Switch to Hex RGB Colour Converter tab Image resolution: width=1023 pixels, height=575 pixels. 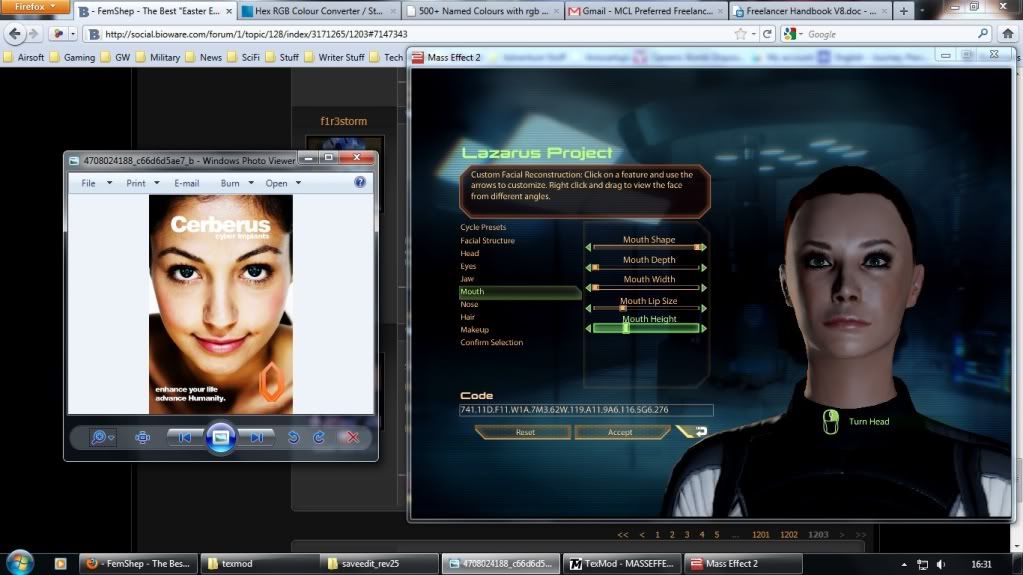click(x=318, y=11)
